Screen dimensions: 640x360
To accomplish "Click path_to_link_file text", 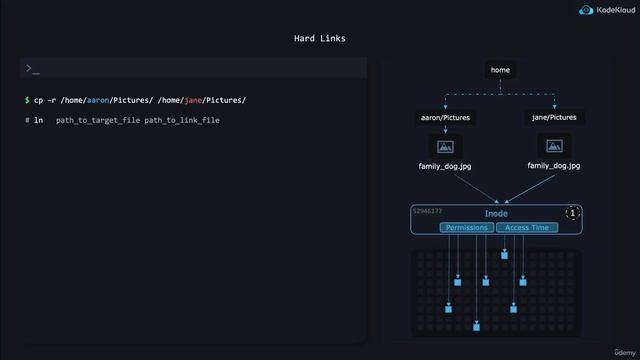I will 182,120.
